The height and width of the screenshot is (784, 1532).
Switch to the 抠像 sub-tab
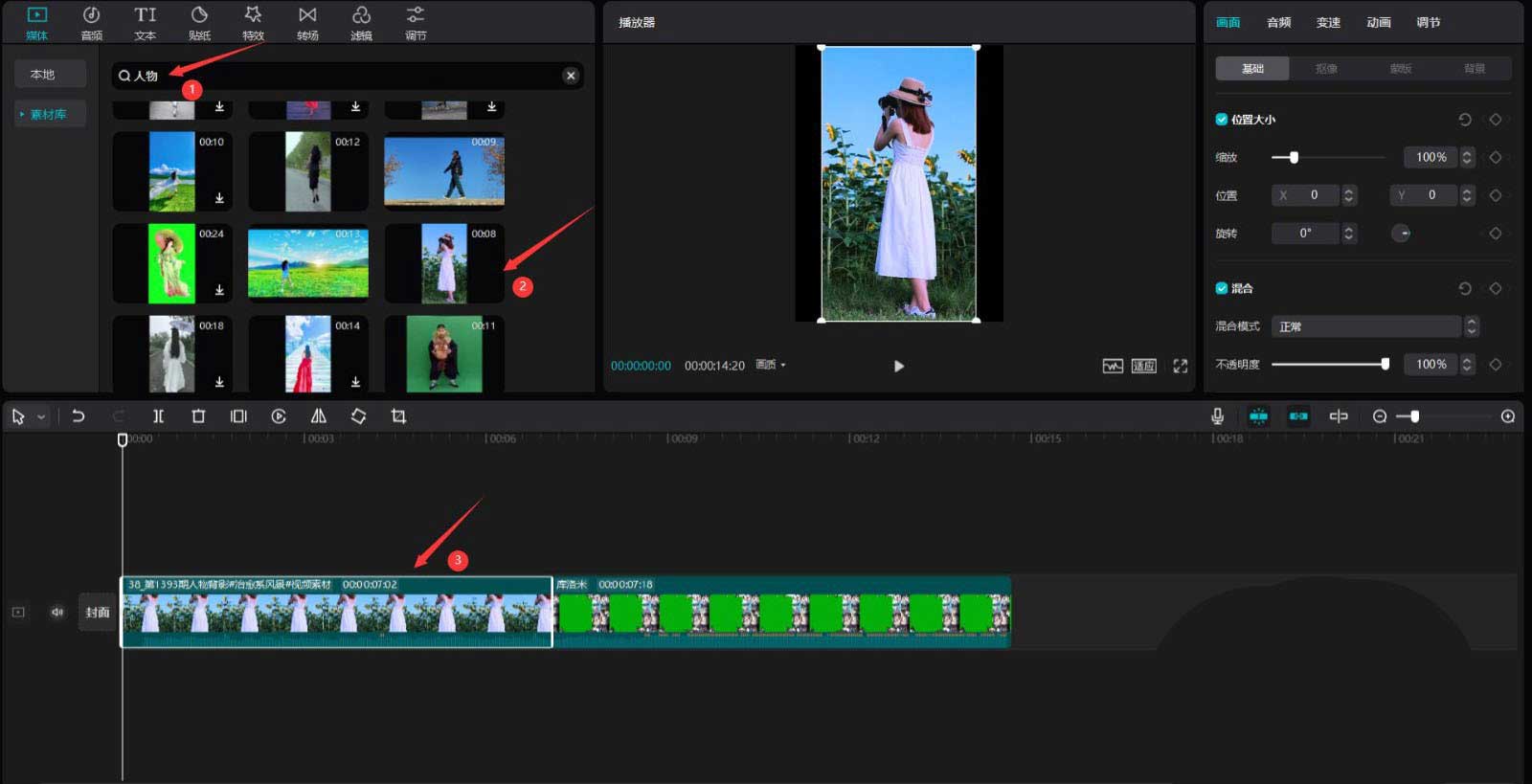[1326, 69]
